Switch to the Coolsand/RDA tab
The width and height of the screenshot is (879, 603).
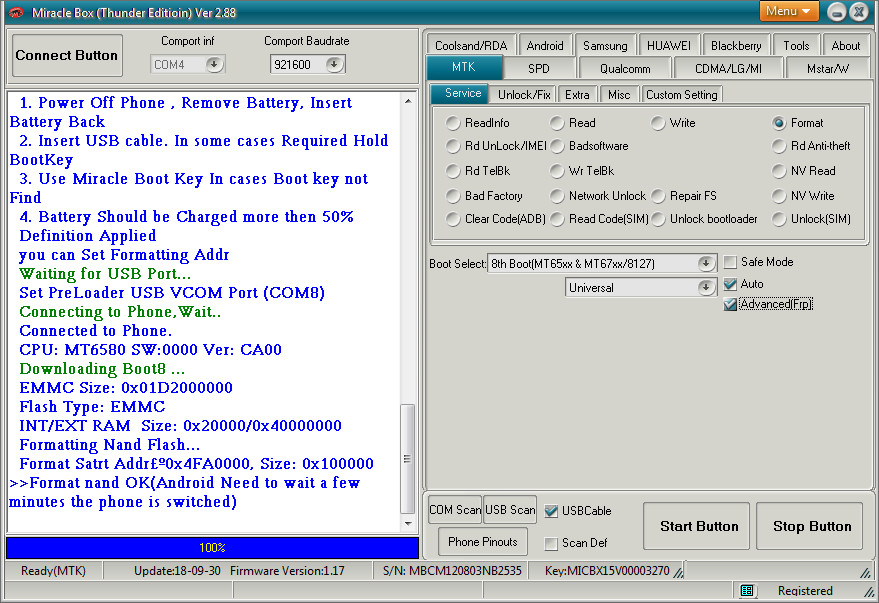click(x=471, y=45)
